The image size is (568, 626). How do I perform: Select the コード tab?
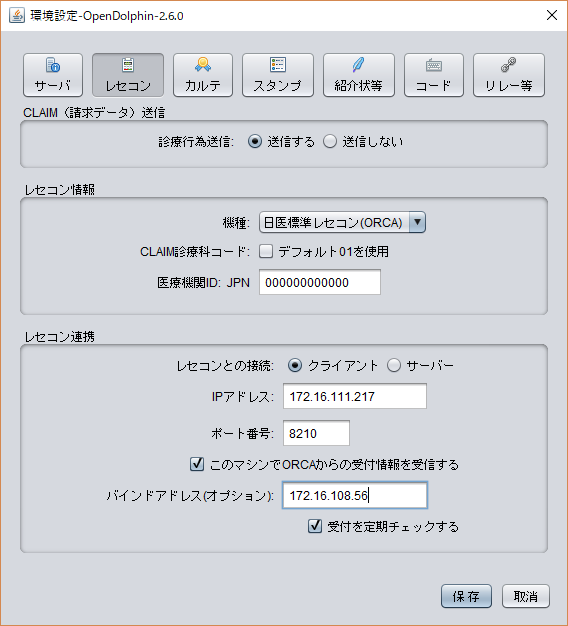click(x=434, y=75)
